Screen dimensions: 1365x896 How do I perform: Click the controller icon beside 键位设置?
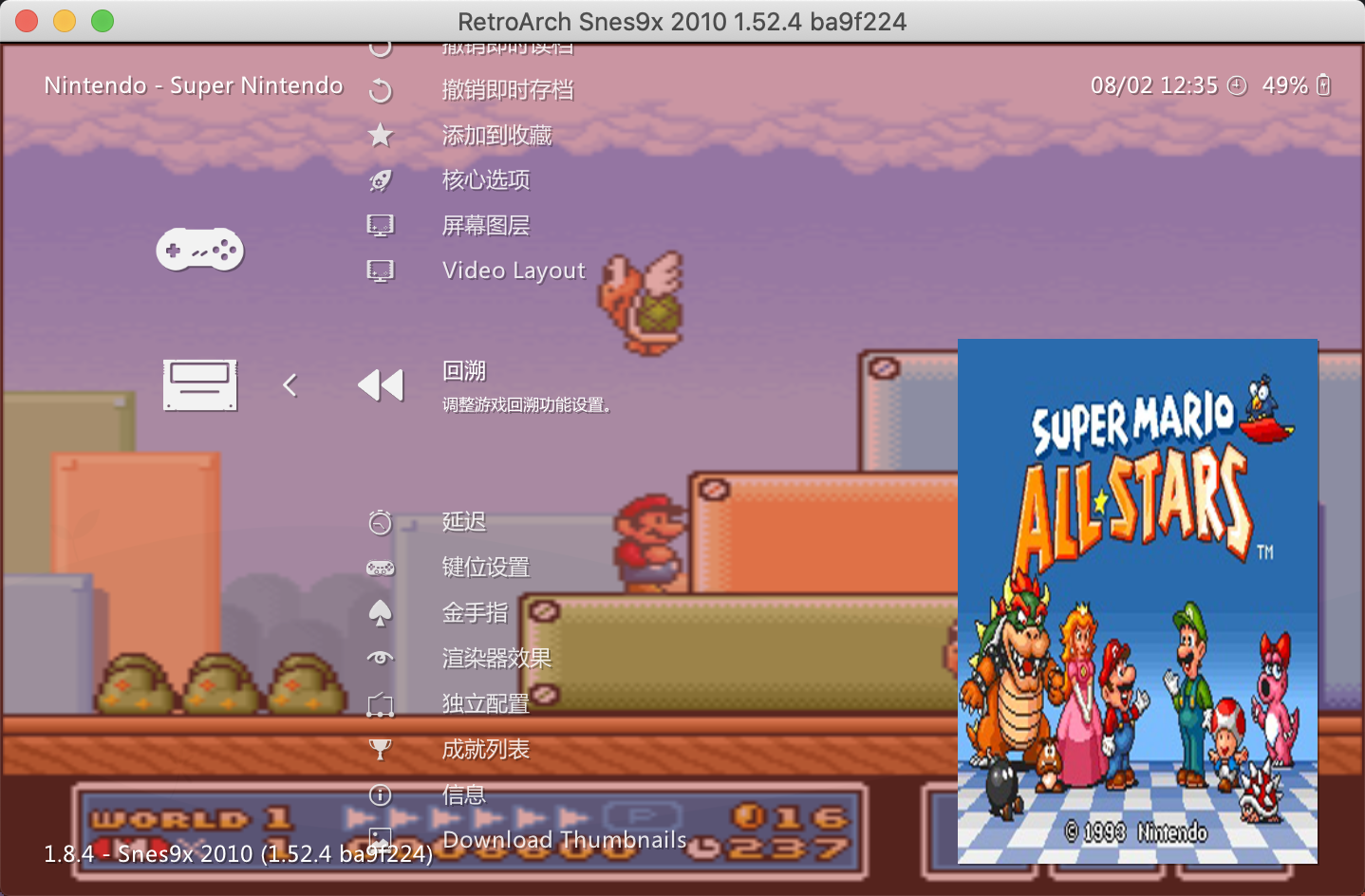coord(380,567)
